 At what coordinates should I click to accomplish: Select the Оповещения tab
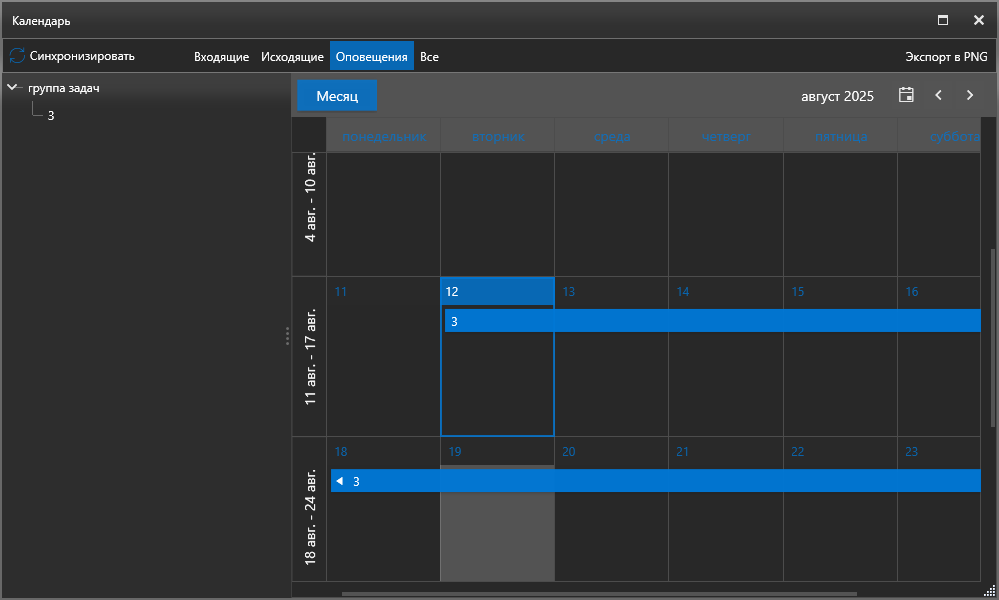coord(371,57)
